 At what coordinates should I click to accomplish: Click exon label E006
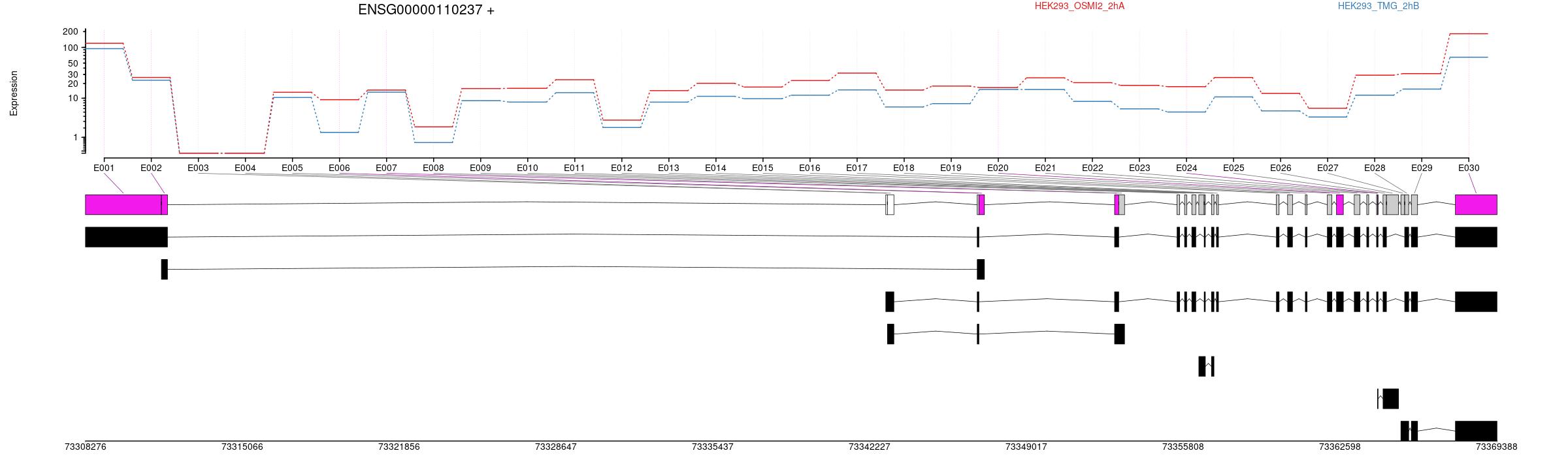339,168
